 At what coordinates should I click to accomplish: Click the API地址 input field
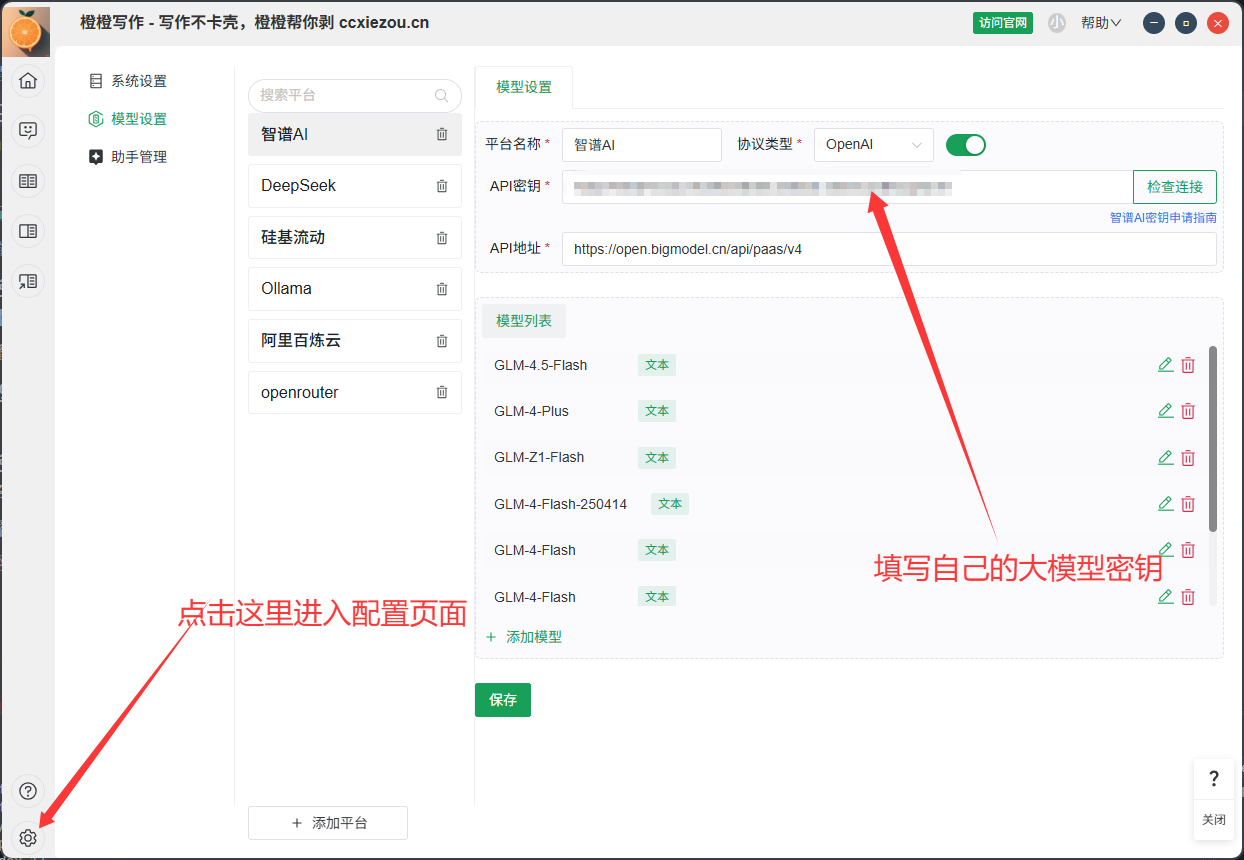[888, 249]
